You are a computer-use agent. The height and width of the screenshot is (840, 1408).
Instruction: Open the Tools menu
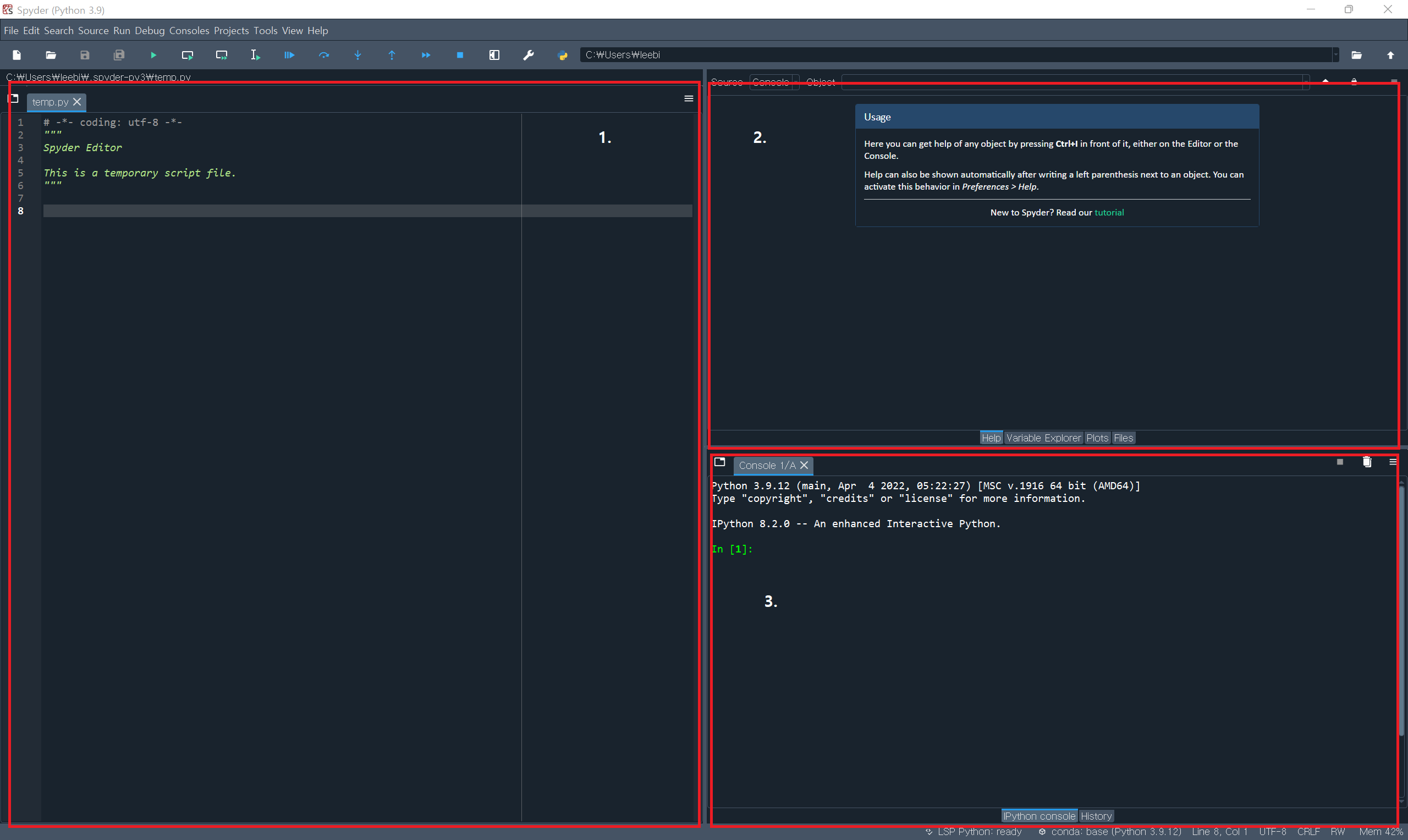pos(265,31)
